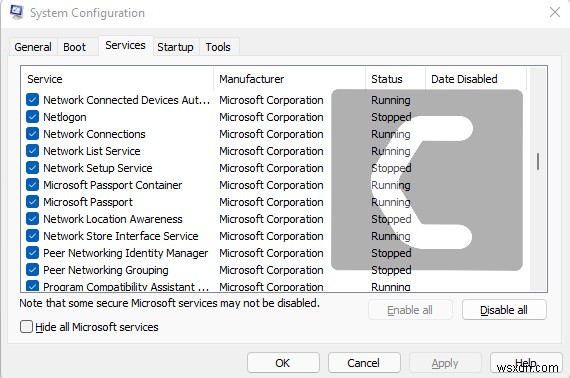The image size is (570, 378).
Task: Sort by Date Disabled column header
Action: point(476,79)
